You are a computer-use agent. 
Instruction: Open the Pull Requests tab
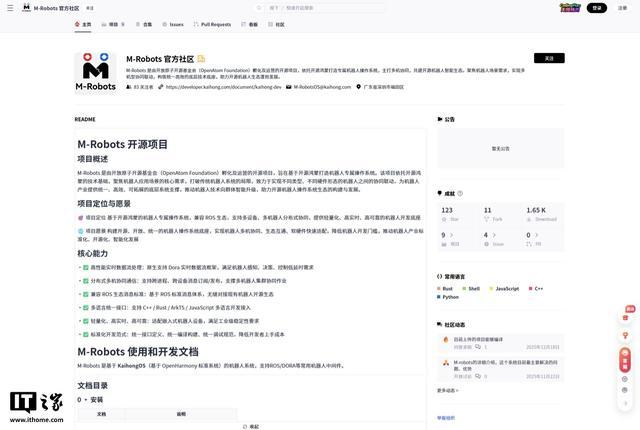coord(212,24)
